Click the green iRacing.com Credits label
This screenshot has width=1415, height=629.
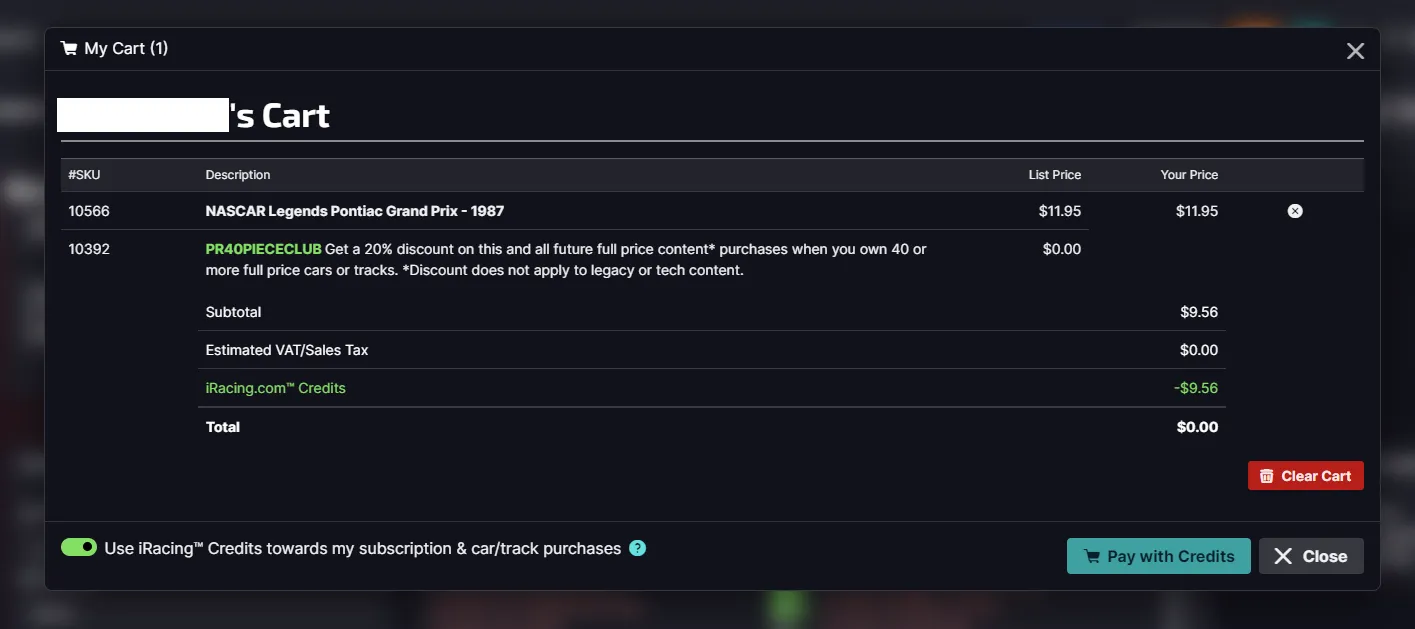[x=275, y=388]
